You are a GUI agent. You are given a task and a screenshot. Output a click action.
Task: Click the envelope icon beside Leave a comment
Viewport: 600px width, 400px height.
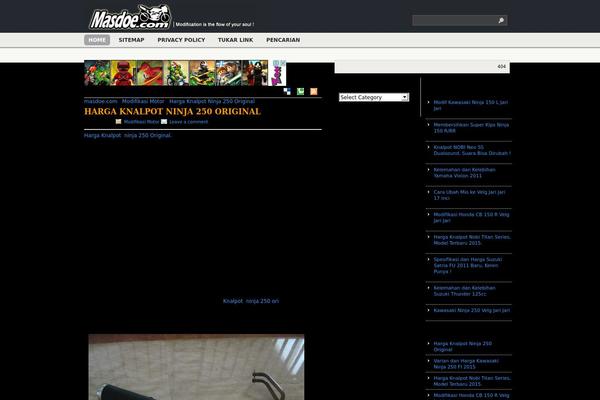coord(164,121)
